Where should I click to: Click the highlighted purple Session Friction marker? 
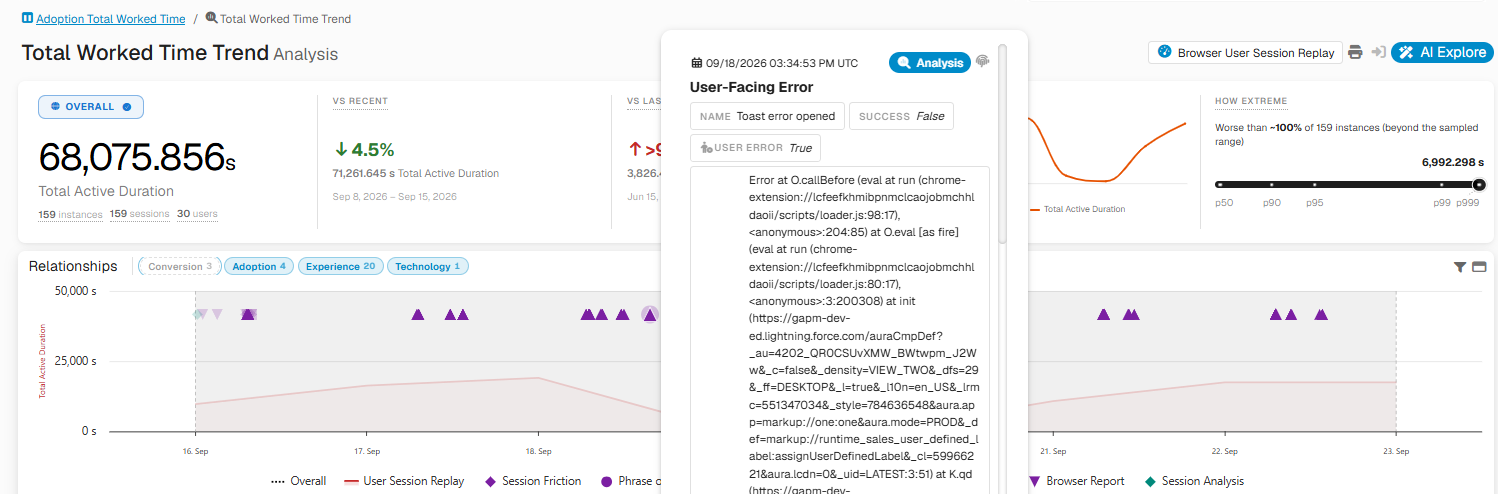pyautogui.click(x=650, y=315)
